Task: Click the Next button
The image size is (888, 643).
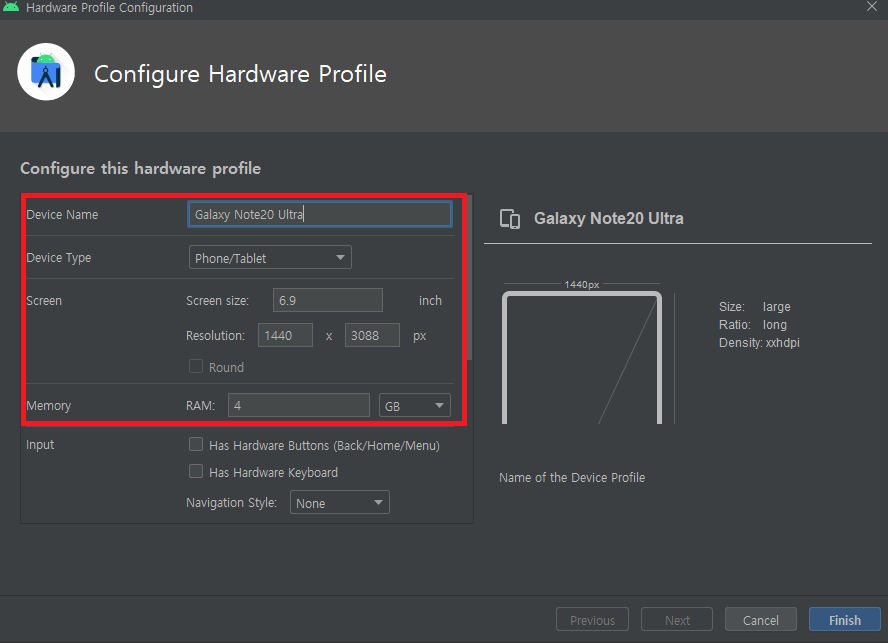Action: (x=677, y=620)
